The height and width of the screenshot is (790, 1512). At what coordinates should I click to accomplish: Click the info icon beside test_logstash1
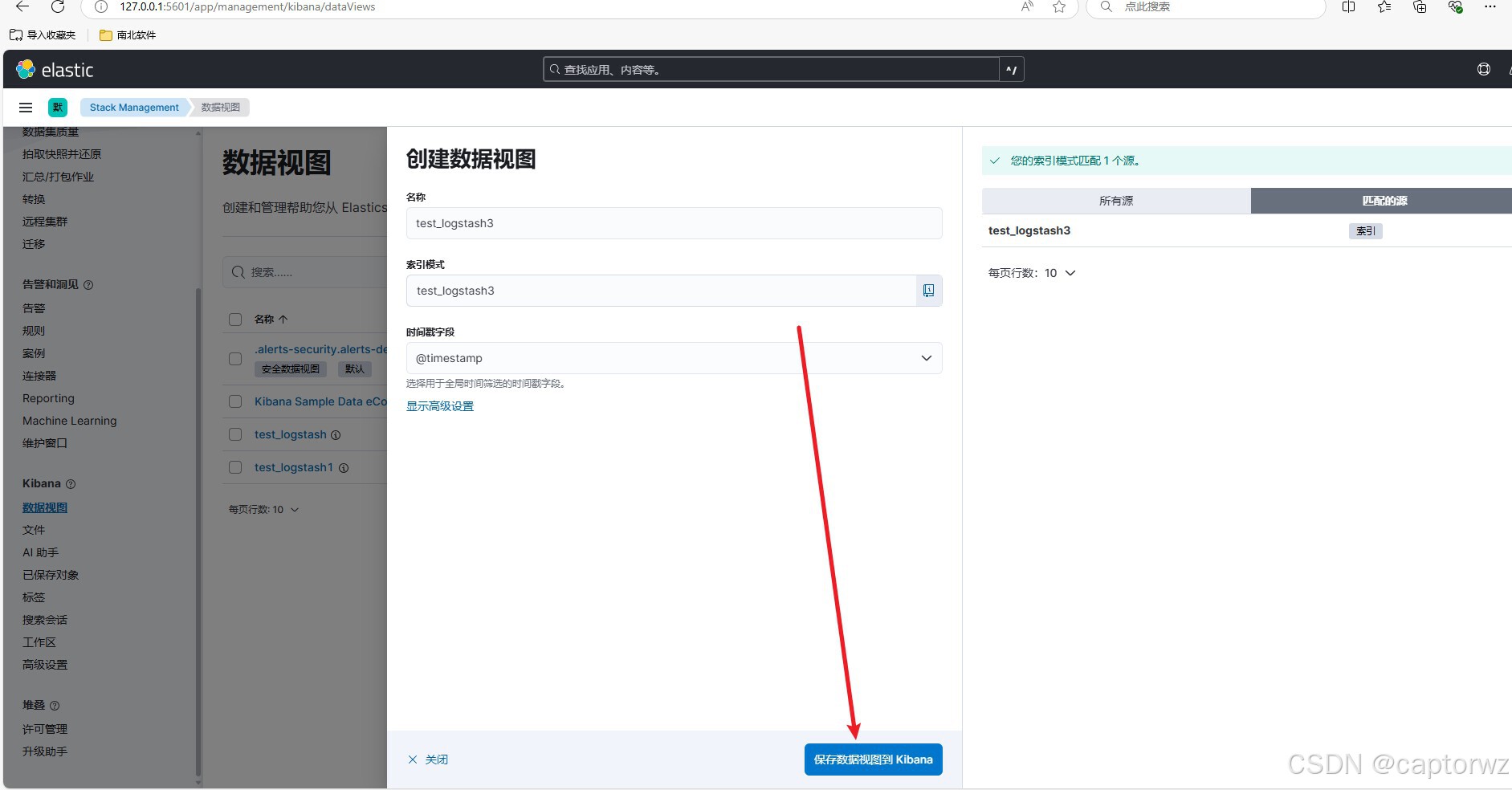pyautogui.click(x=344, y=468)
